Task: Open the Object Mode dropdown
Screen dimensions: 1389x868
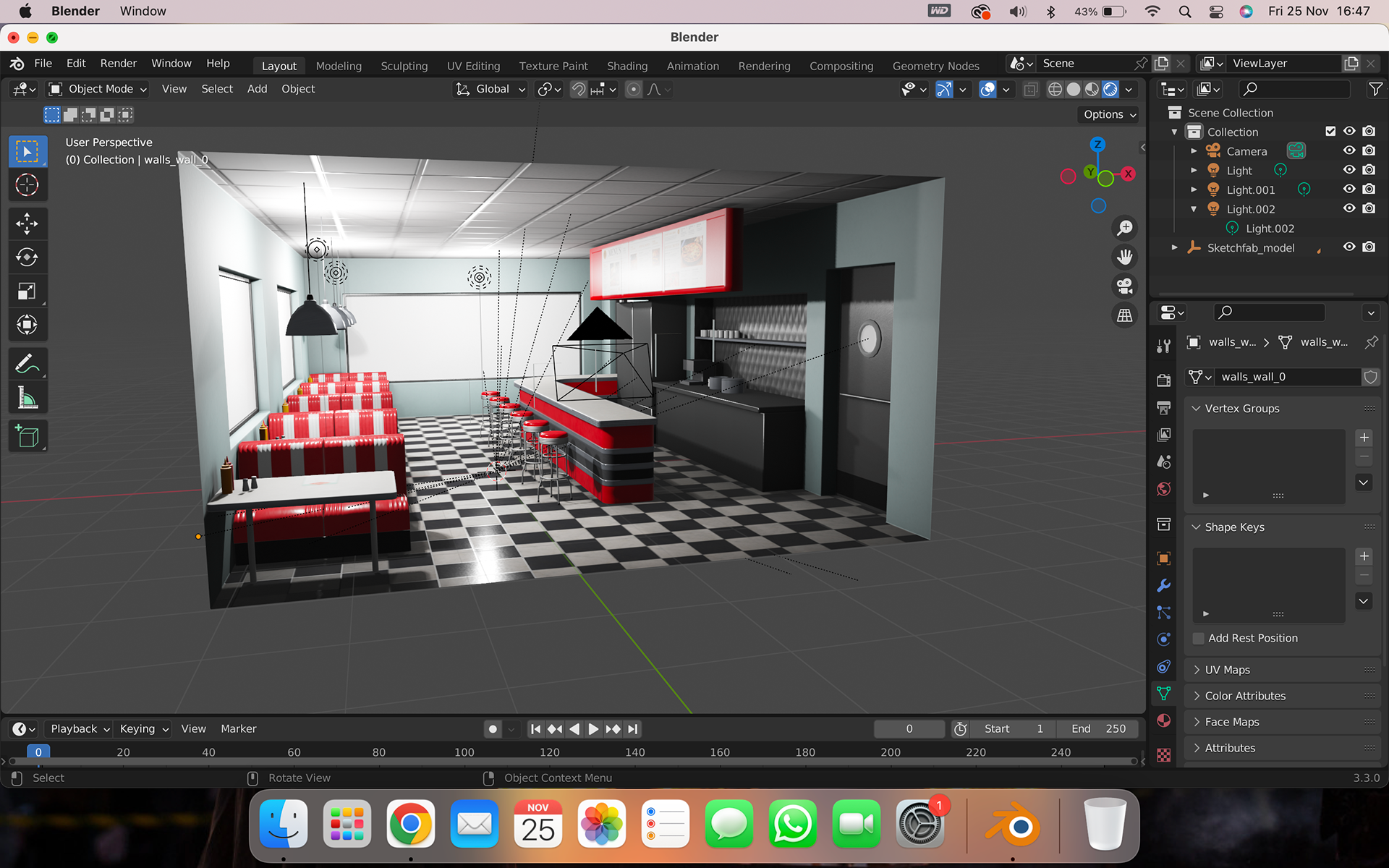Action: click(98, 89)
